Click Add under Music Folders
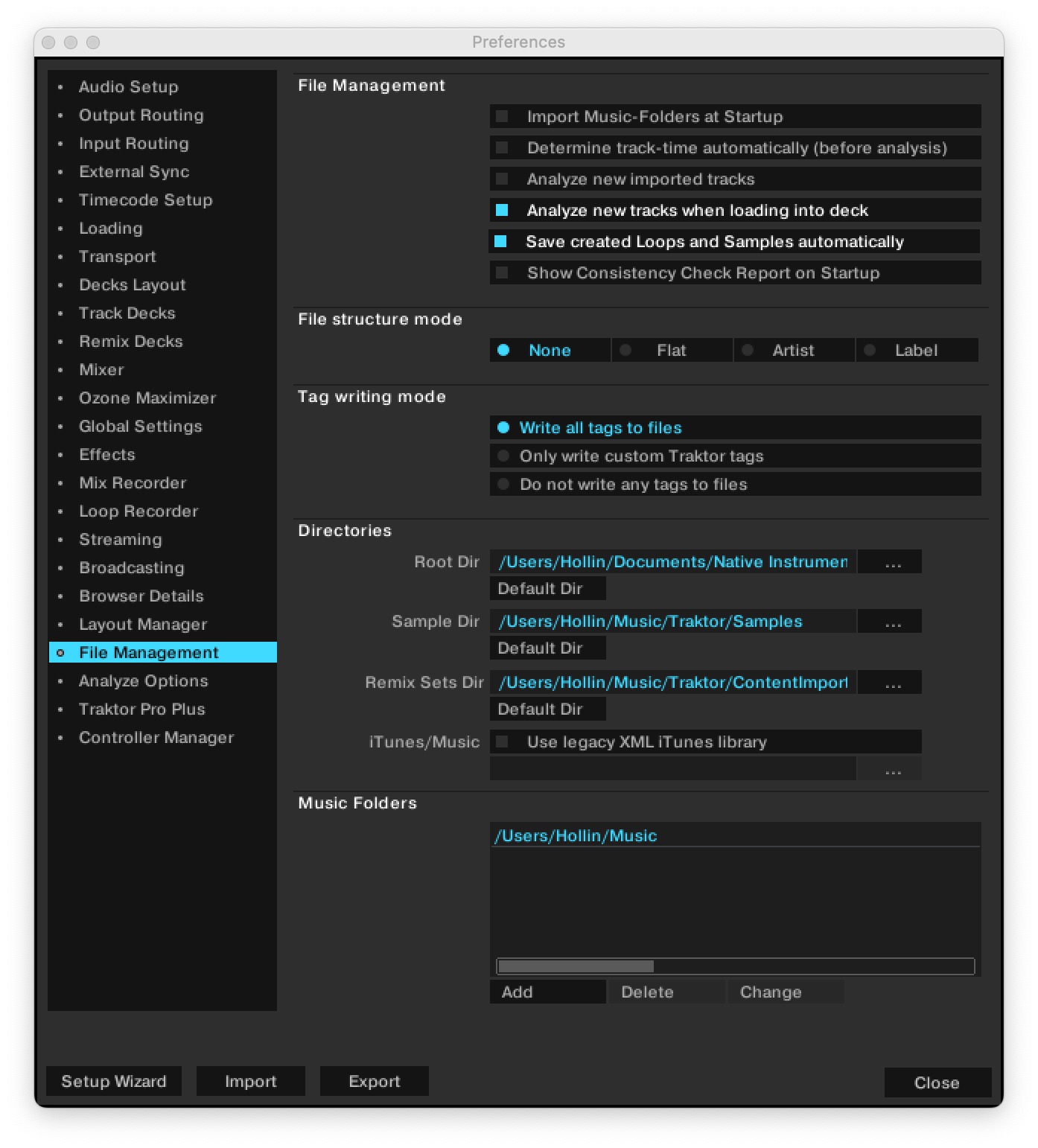Image resolution: width=1038 pixels, height=1148 pixels. [547, 992]
